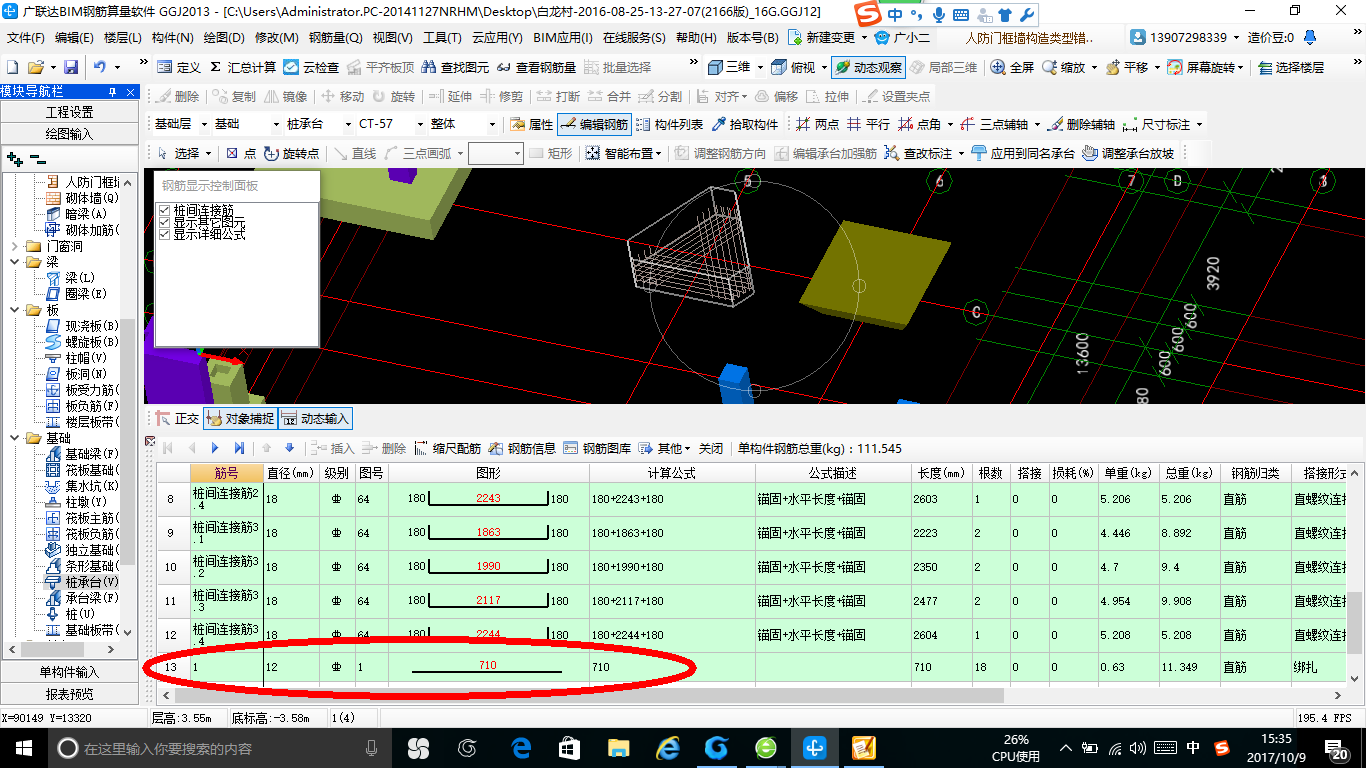This screenshot has height=768, width=1366.
Task: Toggle 显示详细公式 checkbox
Action: click(165, 234)
